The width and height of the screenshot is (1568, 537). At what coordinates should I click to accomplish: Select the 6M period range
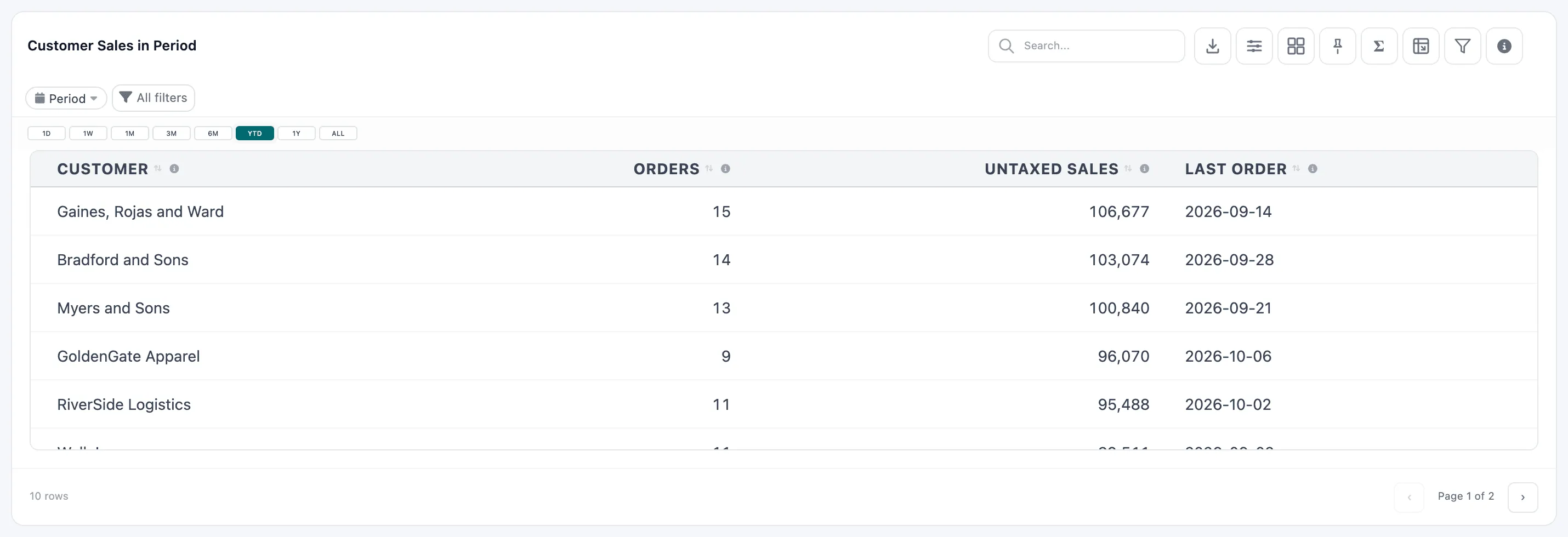click(213, 133)
